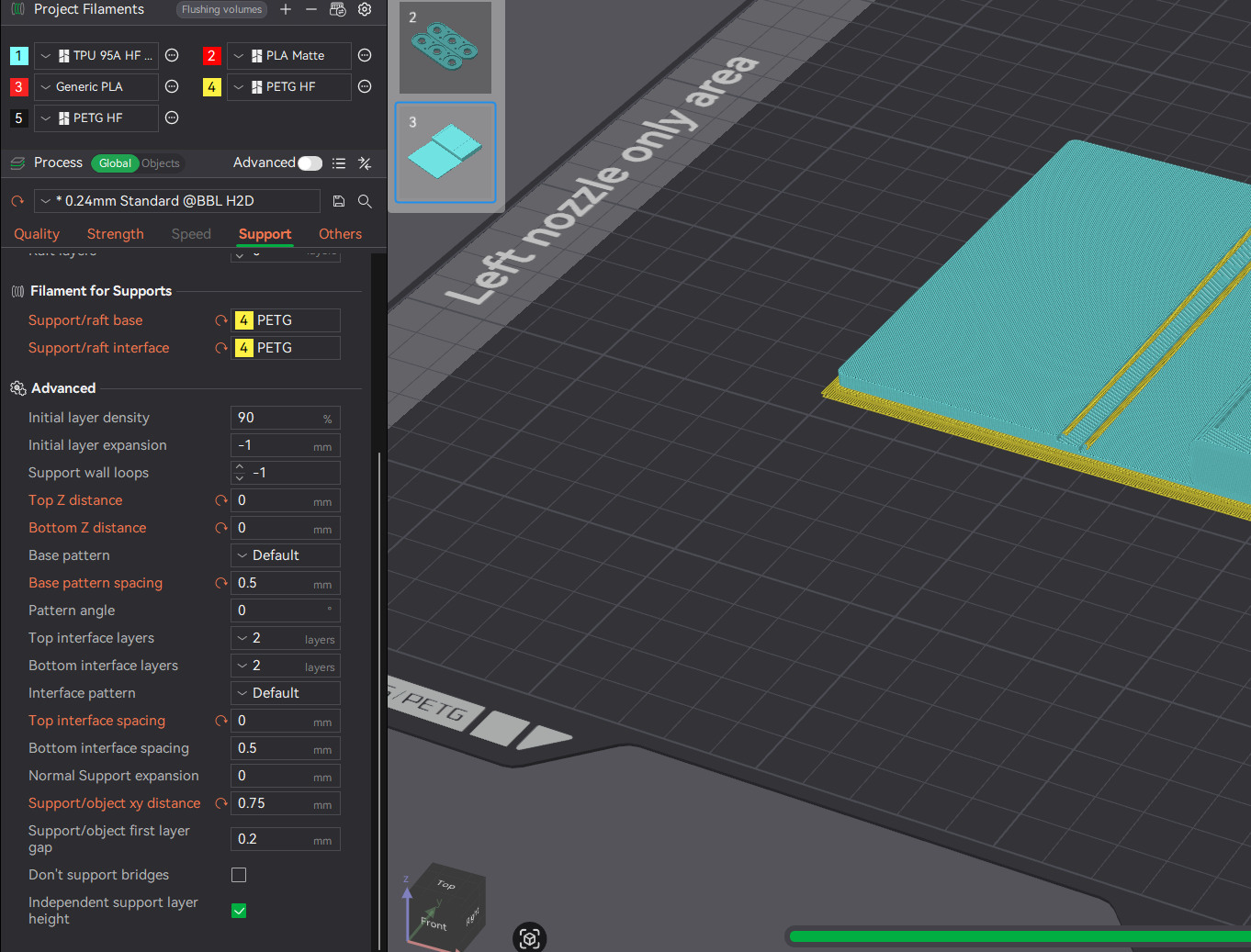The width and height of the screenshot is (1251, 952).
Task: Open the Strength tab
Action: (x=116, y=234)
